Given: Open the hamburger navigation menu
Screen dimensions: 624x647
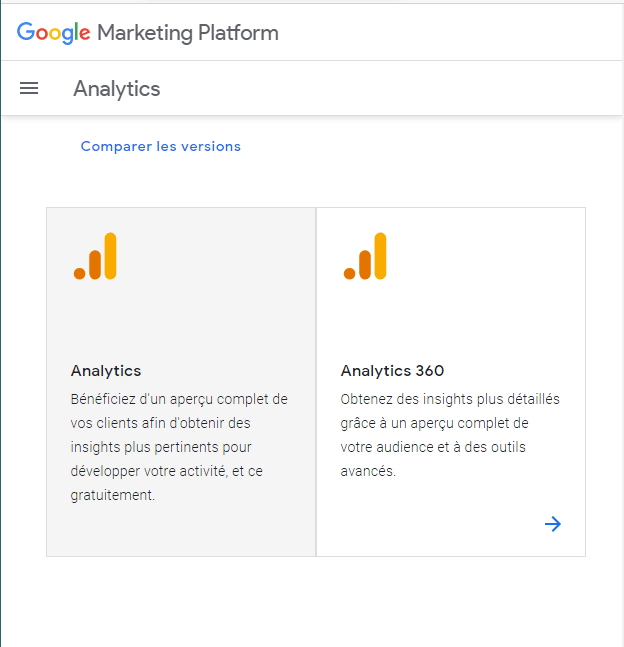Looking at the screenshot, I should pos(29,88).
